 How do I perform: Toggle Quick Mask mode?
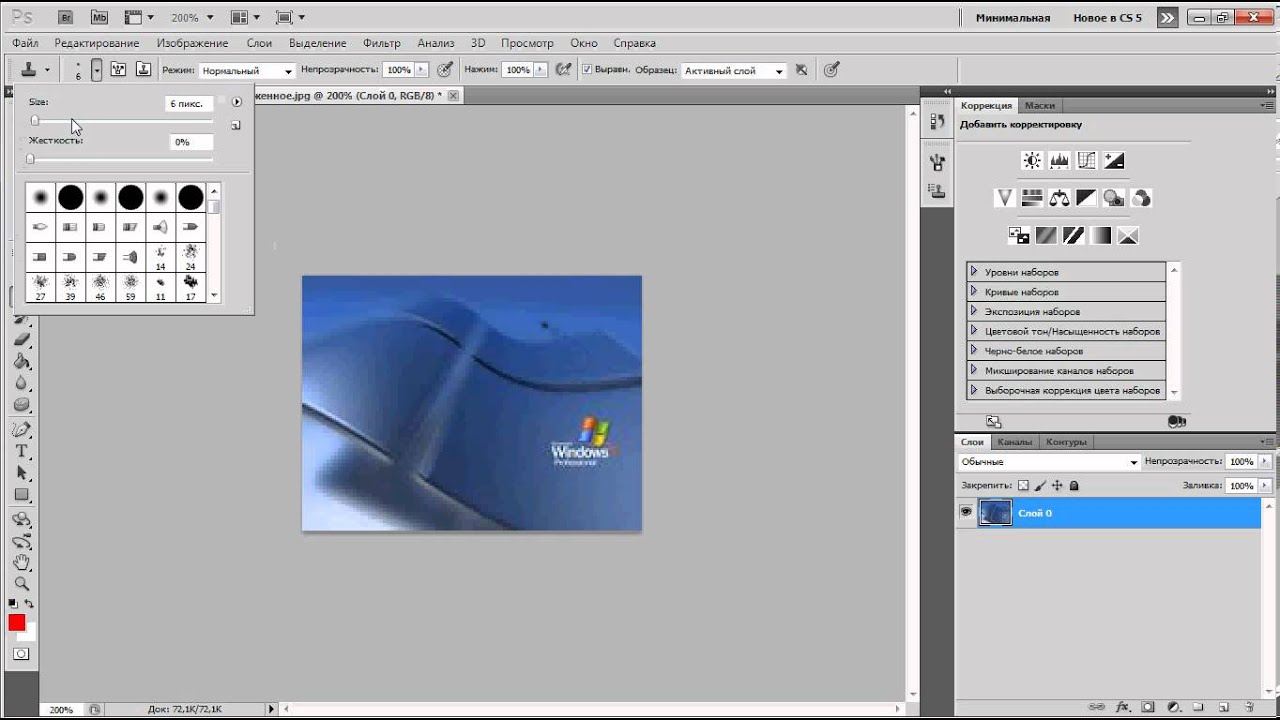[x=21, y=654]
